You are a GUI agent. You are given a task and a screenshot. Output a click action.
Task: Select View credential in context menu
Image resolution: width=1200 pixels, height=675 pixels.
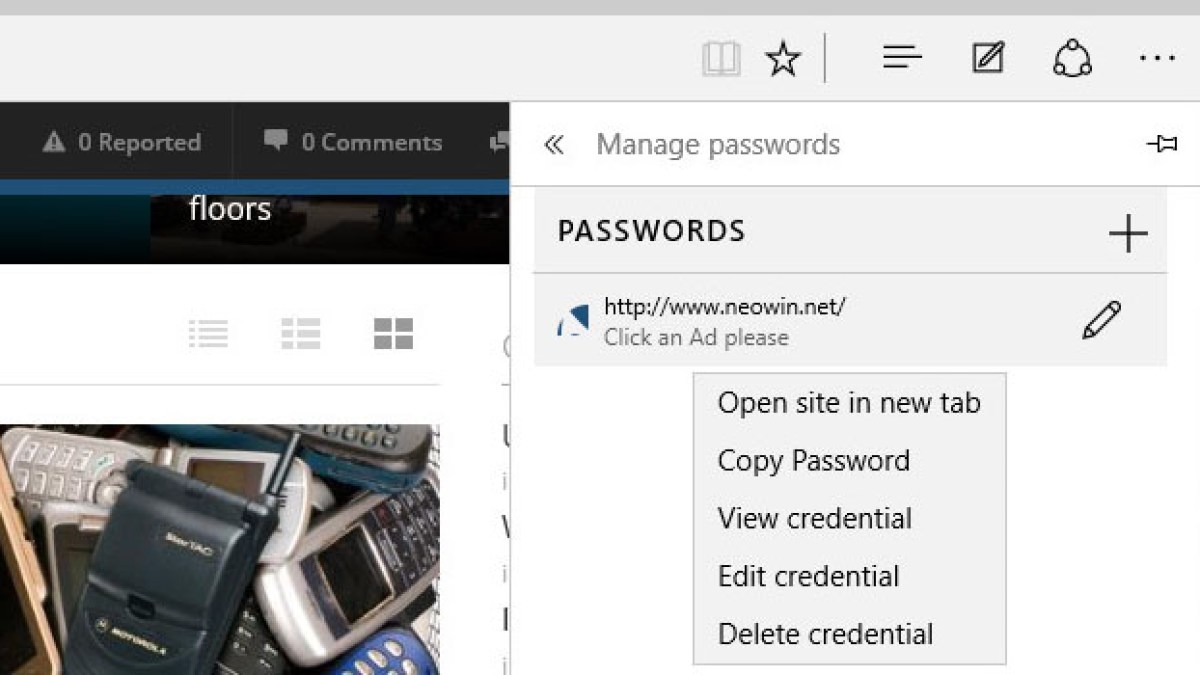pos(815,518)
